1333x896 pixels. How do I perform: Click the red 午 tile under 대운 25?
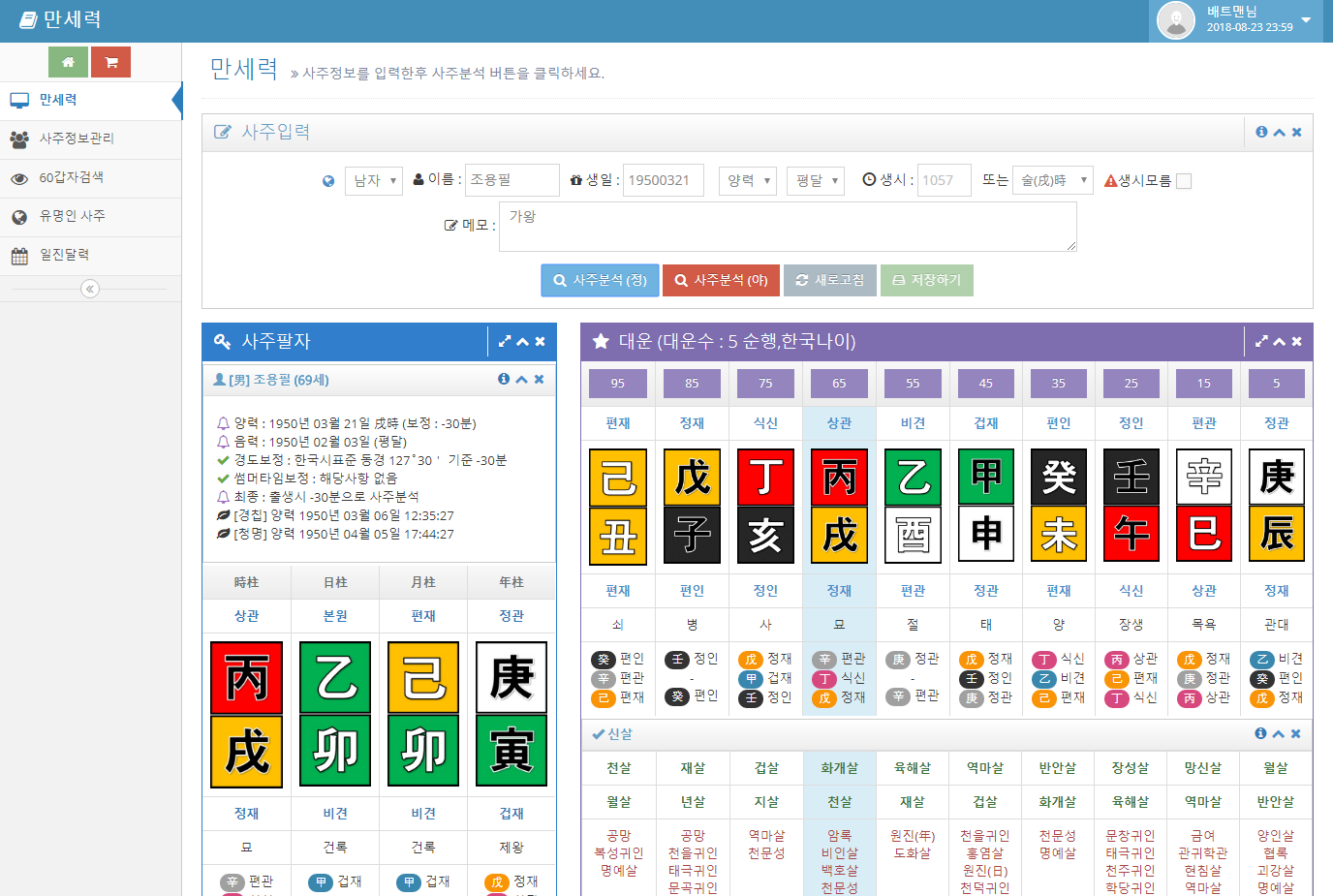[1131, 533]
